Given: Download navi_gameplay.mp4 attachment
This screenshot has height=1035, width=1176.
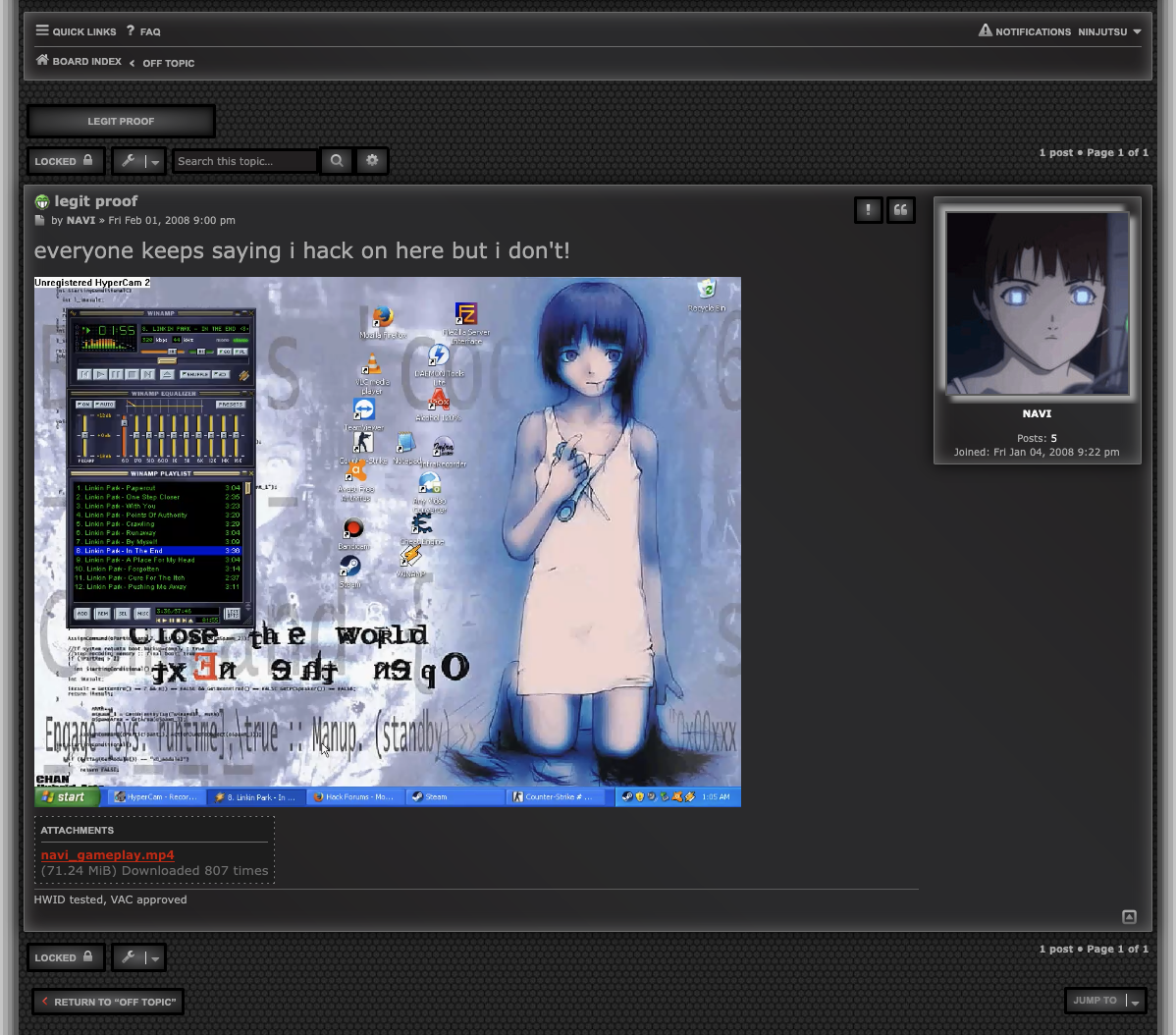Looking at the screenshot, I should pyautogui.click(x=107, y=854).
